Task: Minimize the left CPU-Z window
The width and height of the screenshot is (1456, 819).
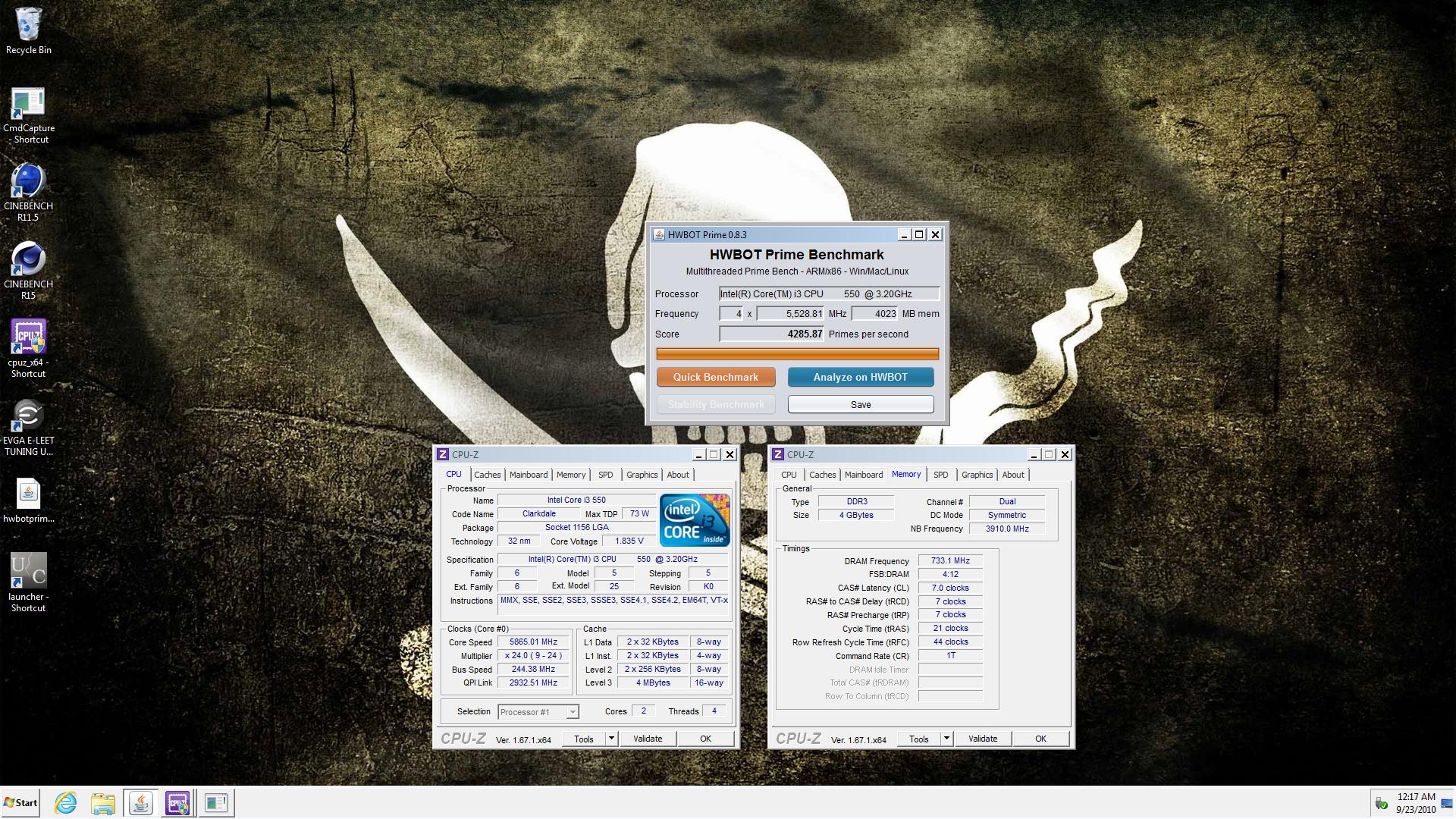Action: click(x=698, y=454)
